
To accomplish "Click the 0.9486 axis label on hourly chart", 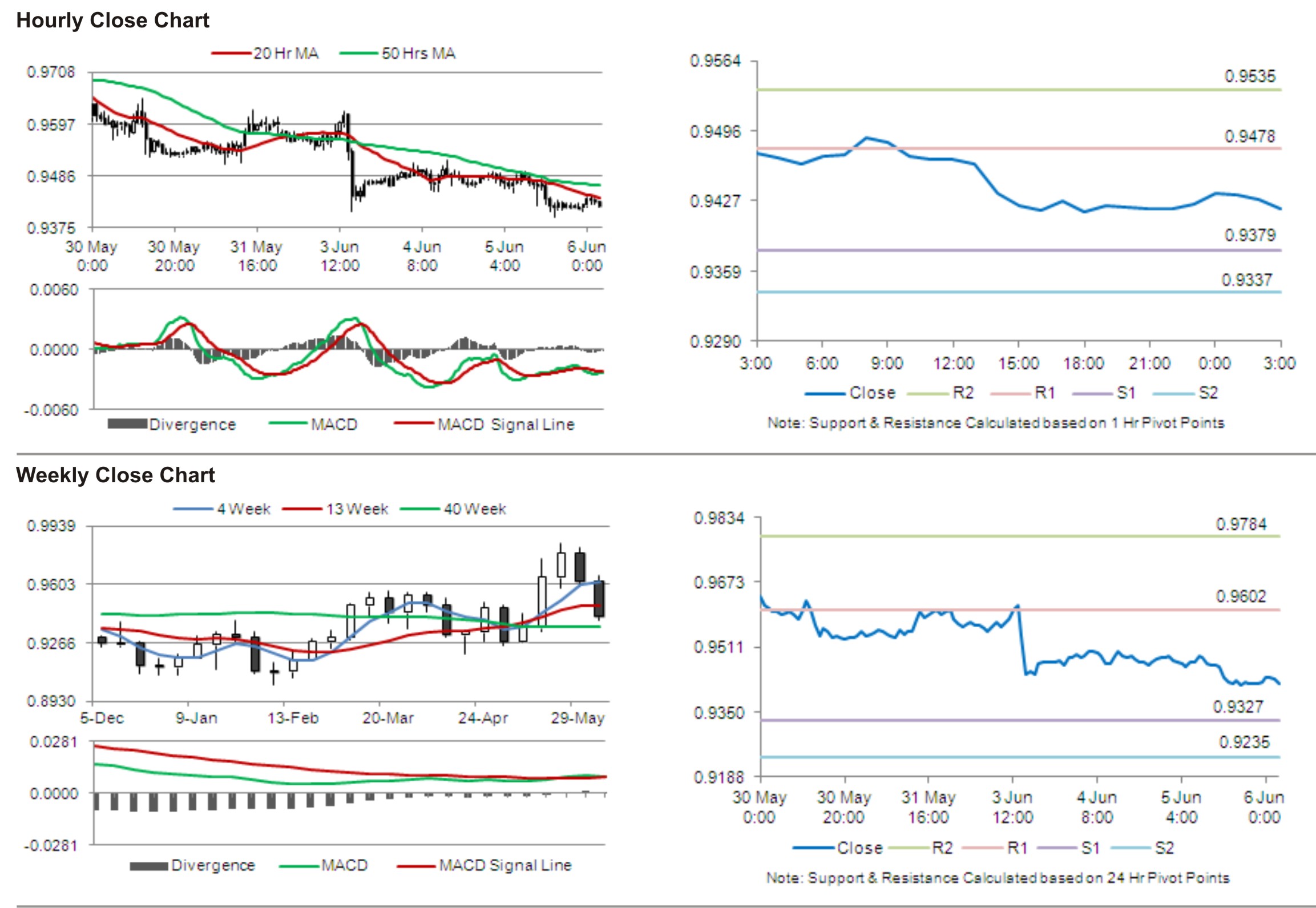I will click(51, 176).
